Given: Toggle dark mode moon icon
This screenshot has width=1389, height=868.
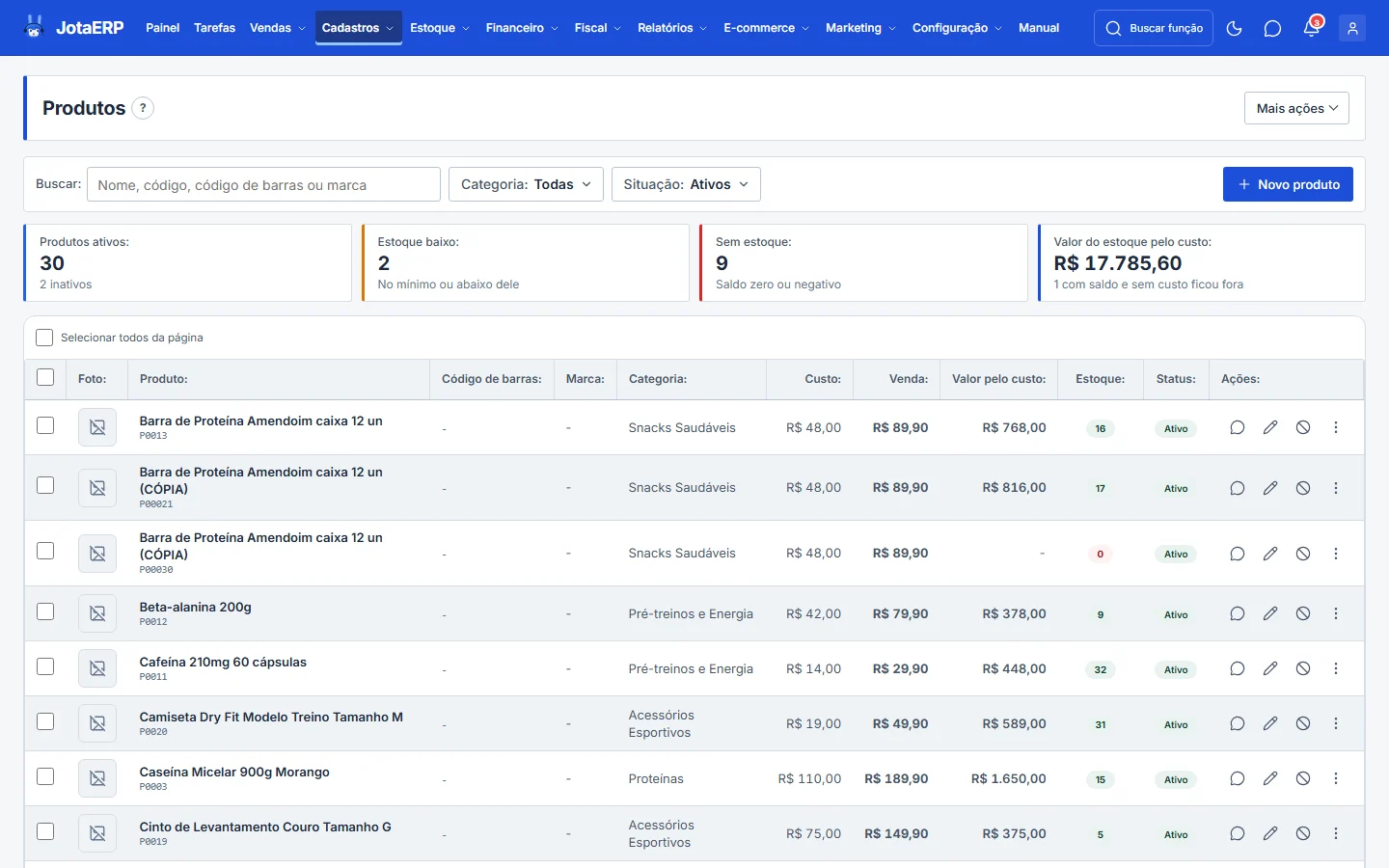Looking at the screenshot, I should pyautogui.click(x=1234, y=28).
